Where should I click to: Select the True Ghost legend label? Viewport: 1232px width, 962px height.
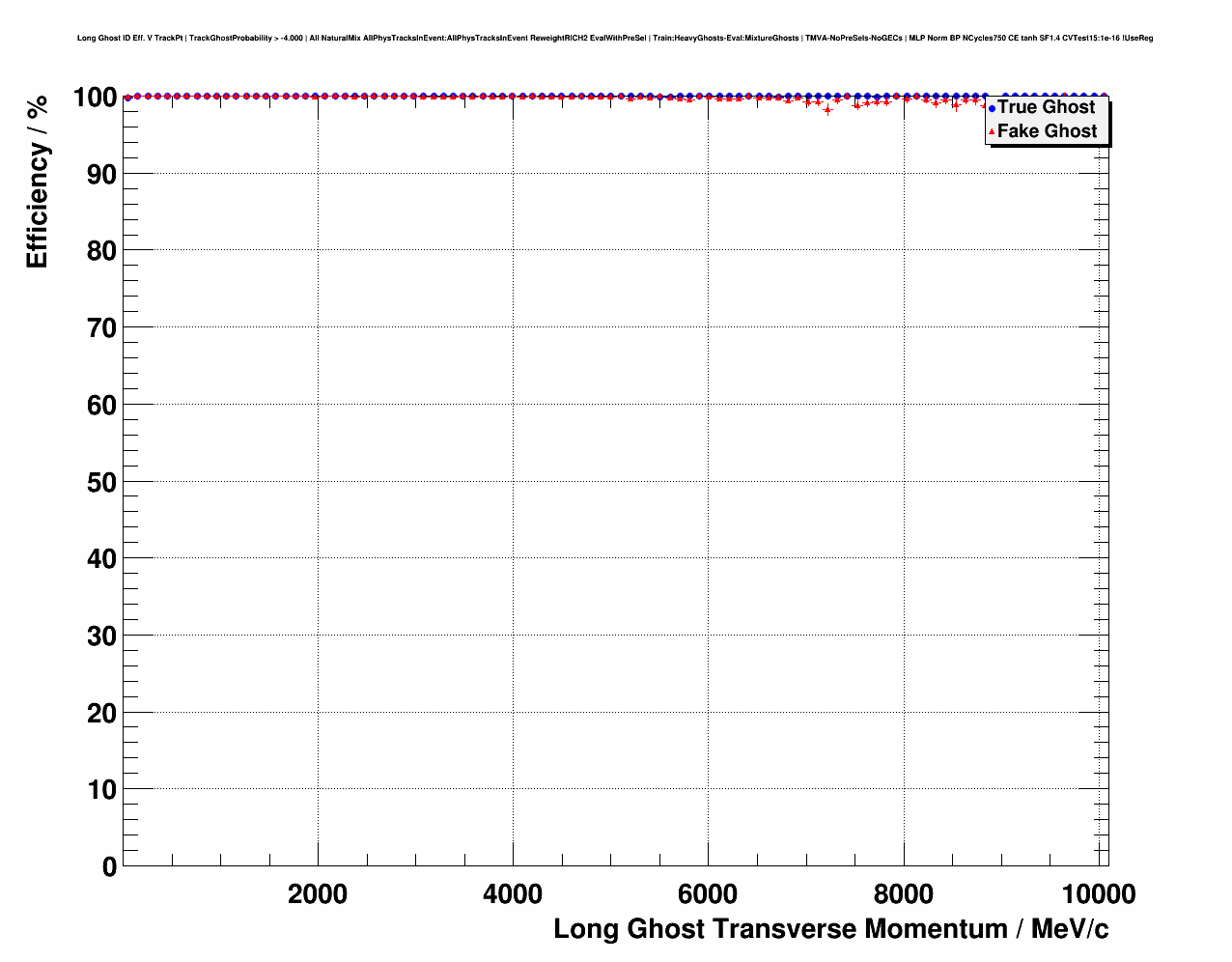pyautogui.click(x=1046, y=107)
